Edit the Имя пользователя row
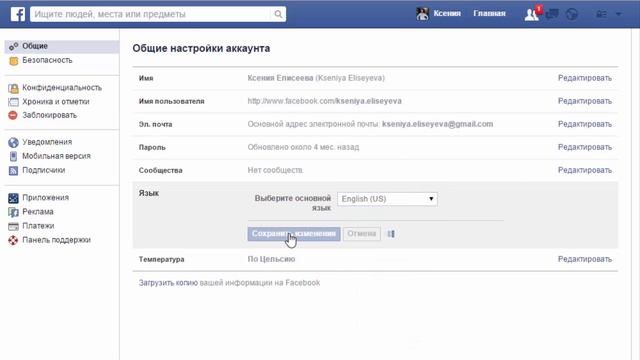Viewport: 640px width, 360px height. click(584, 101)
